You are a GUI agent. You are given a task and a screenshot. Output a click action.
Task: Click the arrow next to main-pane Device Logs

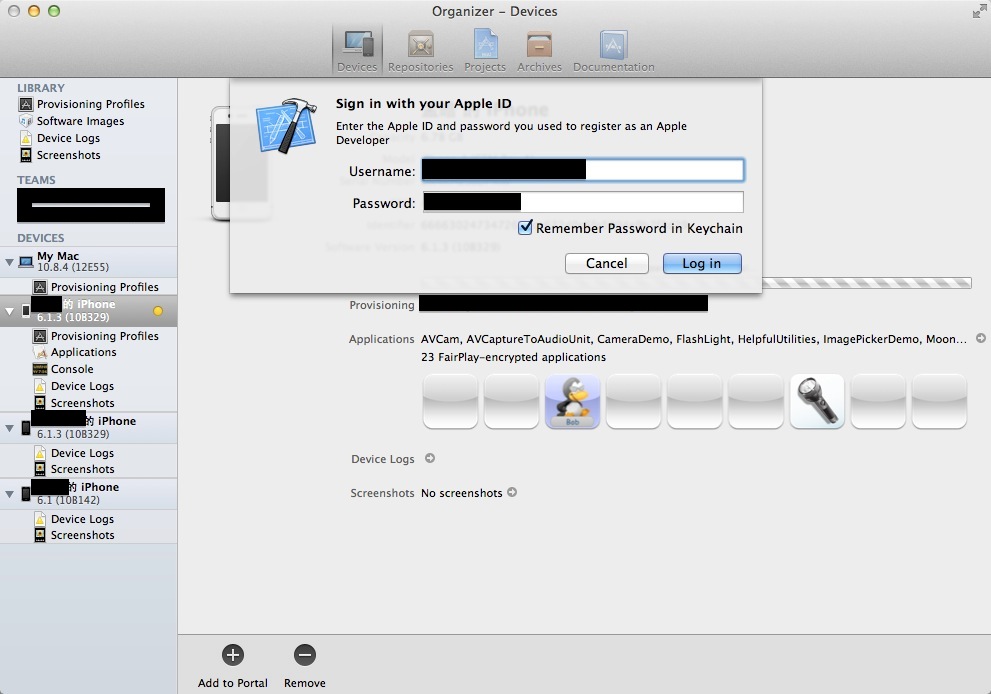pyautogui.click(x=430, y=458)
